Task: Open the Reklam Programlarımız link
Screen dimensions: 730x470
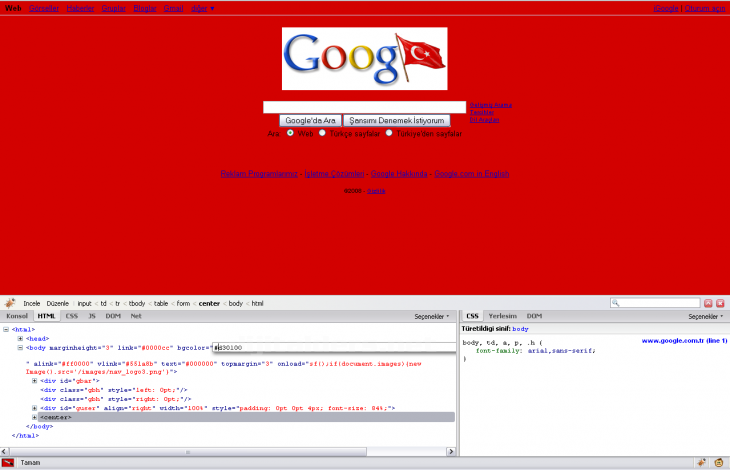Action: (259, 174)
